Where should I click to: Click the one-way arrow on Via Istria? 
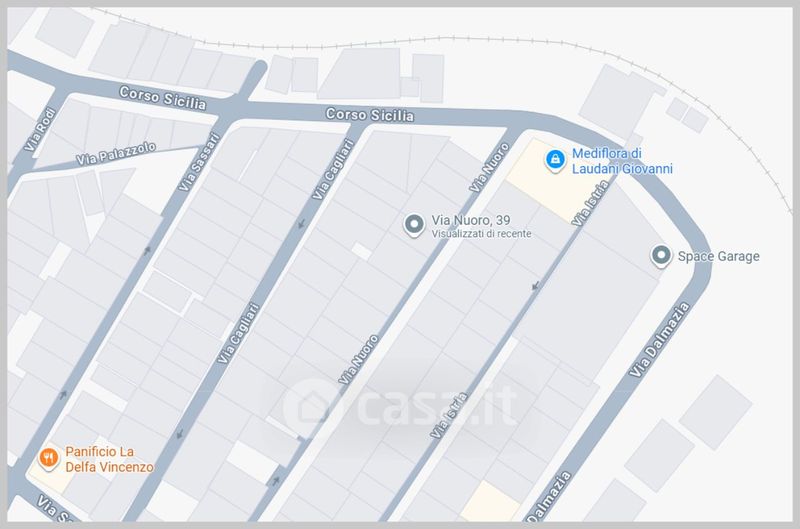click(x=535, y=286)
